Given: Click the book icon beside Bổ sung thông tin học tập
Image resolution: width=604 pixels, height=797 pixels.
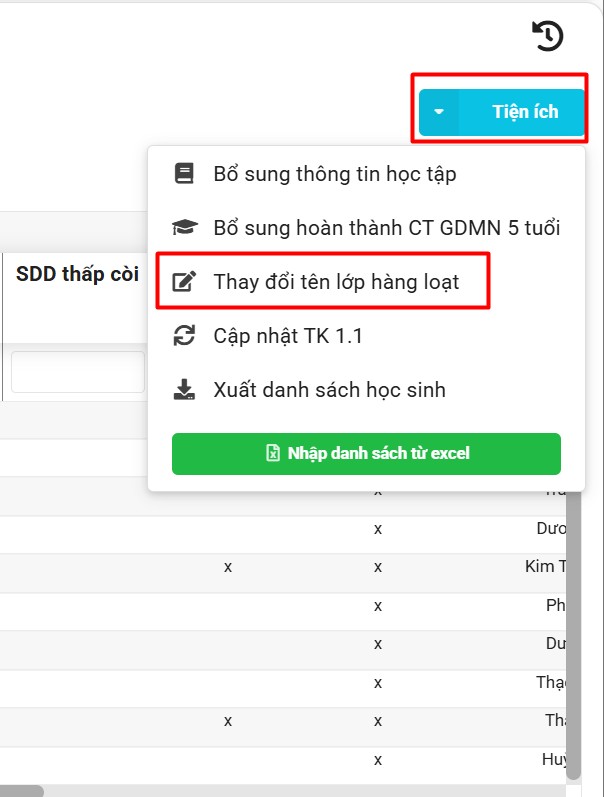Looking at the screenshot, I should click(x=184, y=174).
